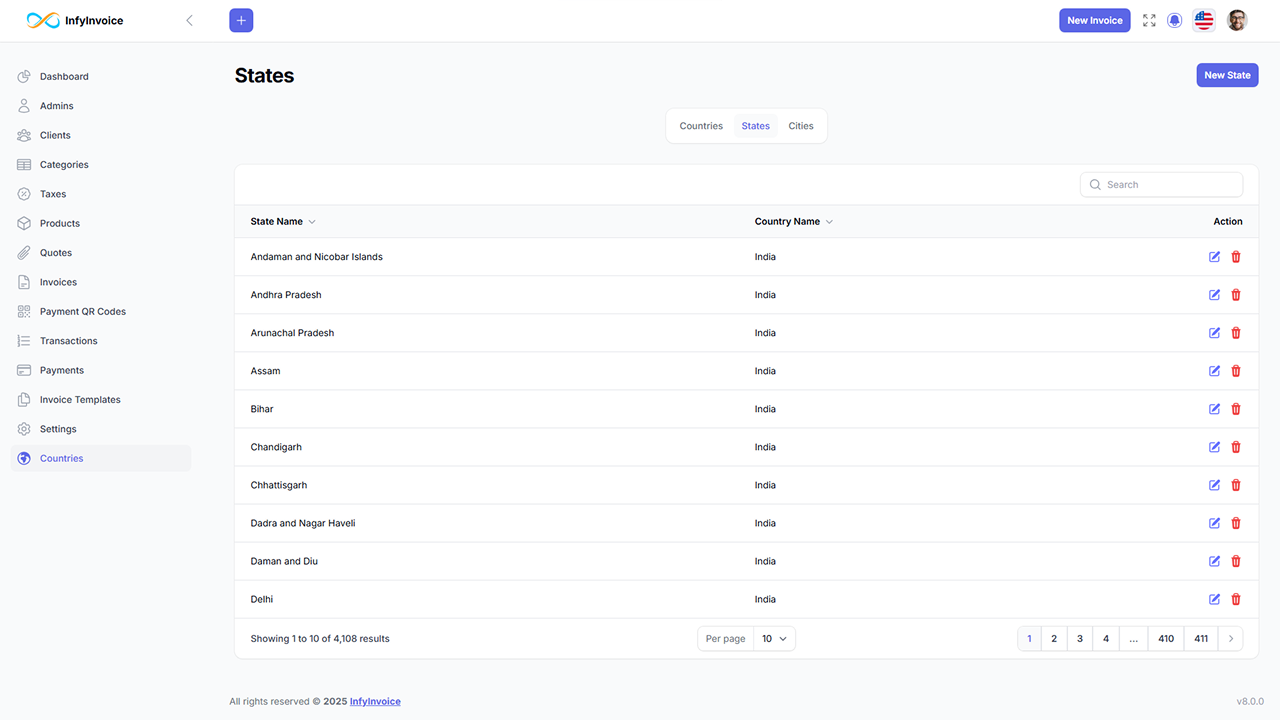Image resolution: width=1280 pixels, height=720 pixels.
Task: Sort by State Name using its arrow
Action: point(311,221)
